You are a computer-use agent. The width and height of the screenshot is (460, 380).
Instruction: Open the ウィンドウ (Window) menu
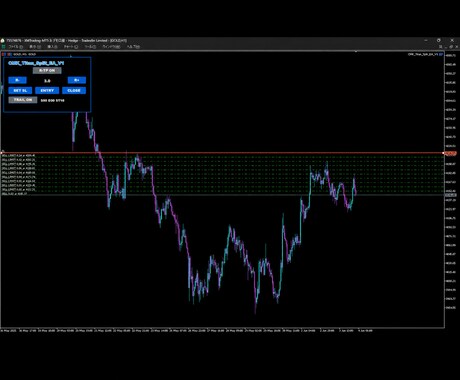(111, 47)
